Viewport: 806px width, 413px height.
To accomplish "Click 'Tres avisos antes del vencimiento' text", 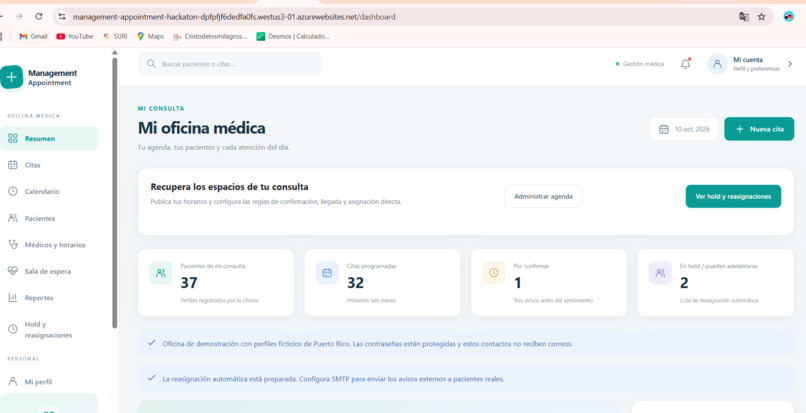I will [x=553, y=300].
